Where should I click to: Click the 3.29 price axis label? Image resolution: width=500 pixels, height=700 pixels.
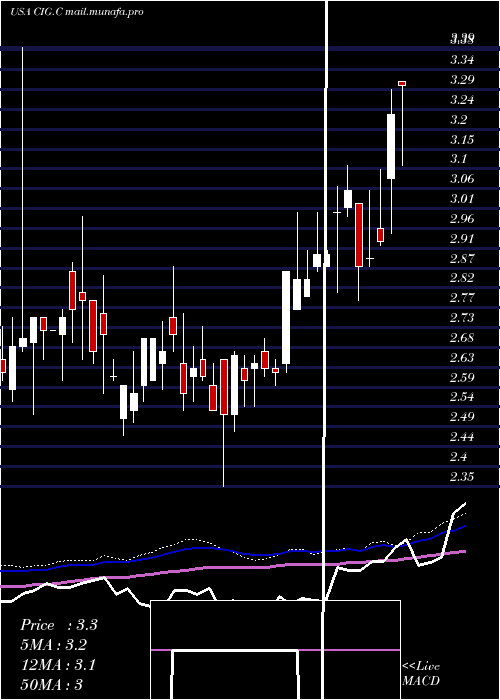click(x=462, y=80)
